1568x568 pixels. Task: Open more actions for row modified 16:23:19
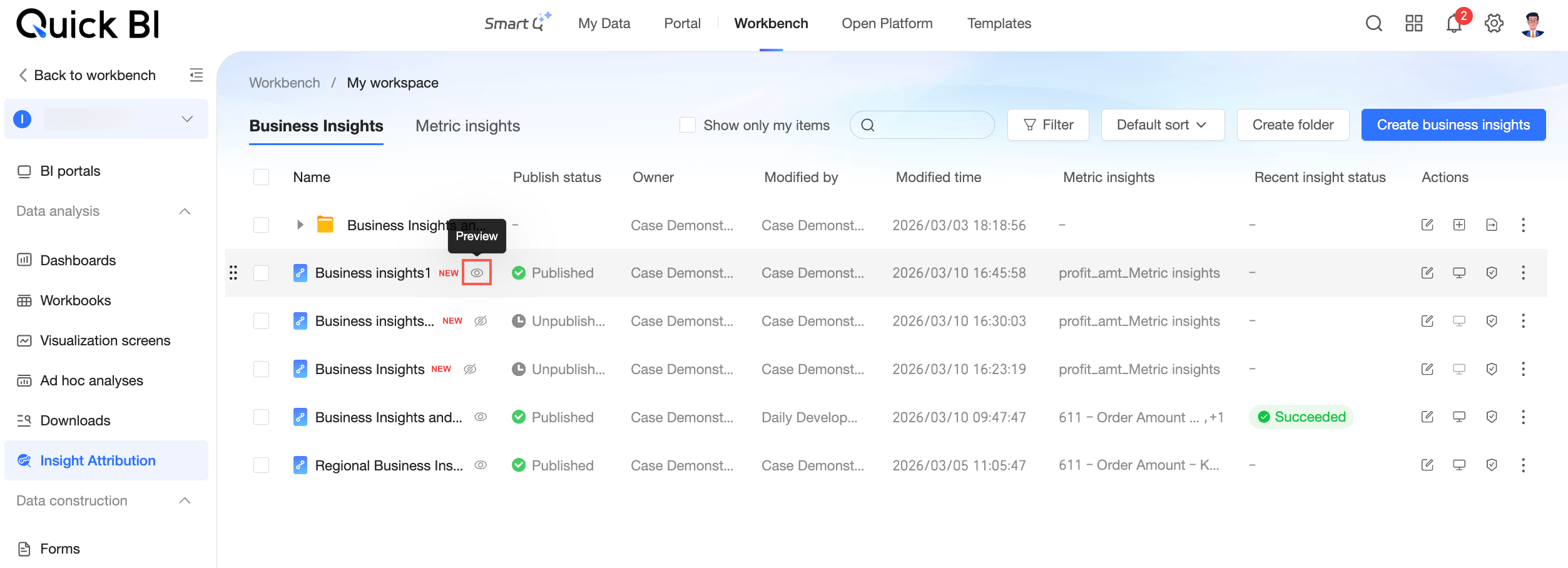tap(1524, 369)
